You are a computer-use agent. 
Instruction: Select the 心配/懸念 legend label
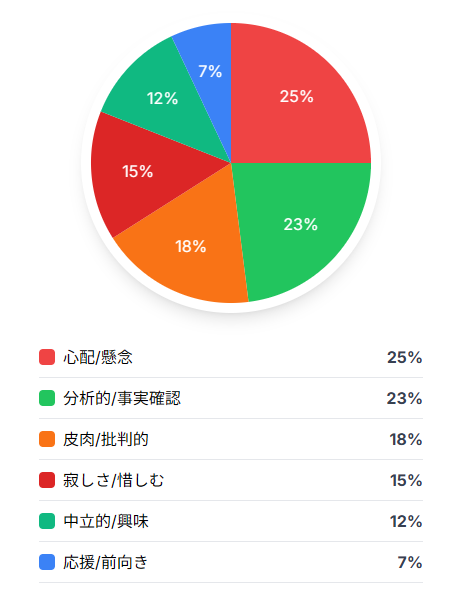point(98,357)
